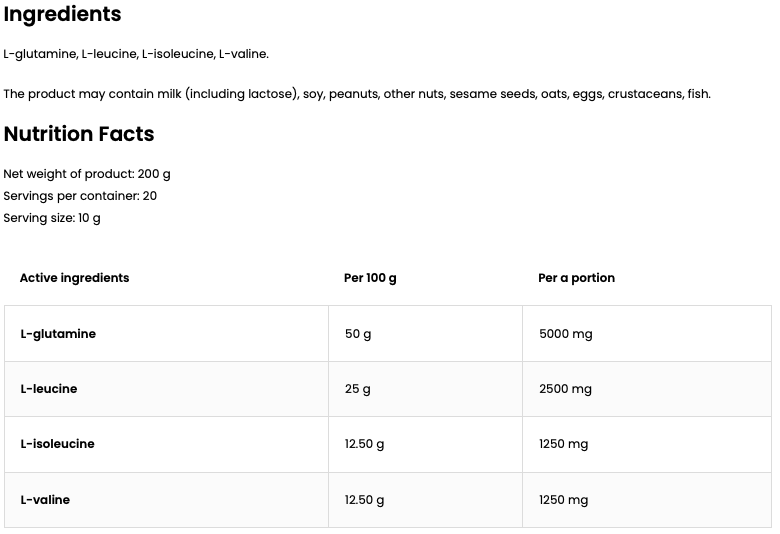Screen dimensions: 780x534
Task: Click the ingredient list text line
Action: 136,54
